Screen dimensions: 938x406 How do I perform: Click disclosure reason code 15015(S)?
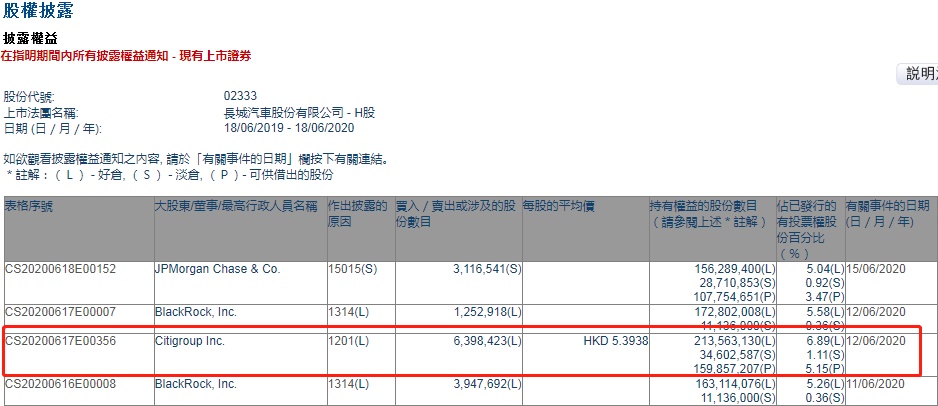(x=353, y=269)
